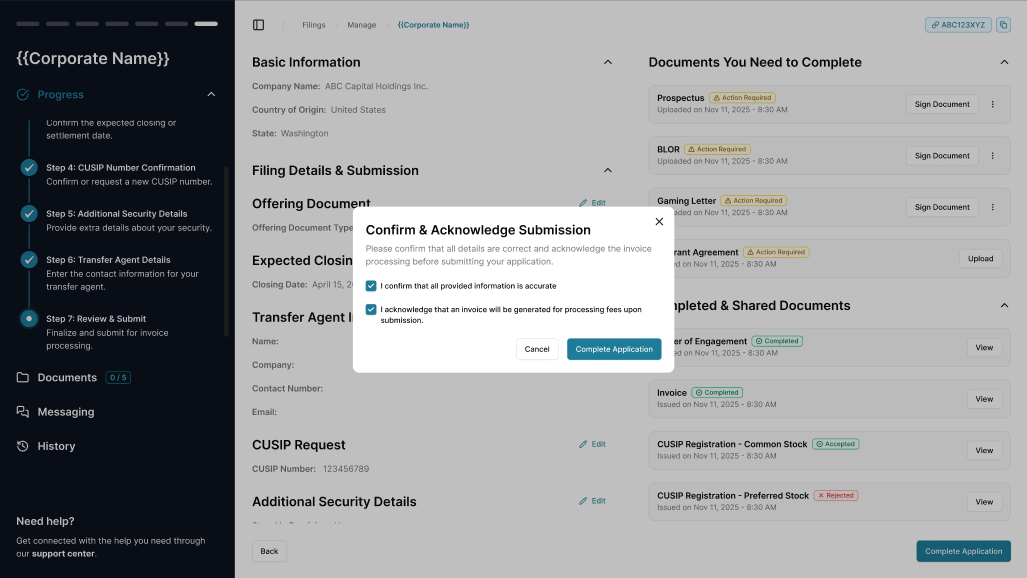
Task: Go to Manage breadcrumb
Action: [362, 25]
